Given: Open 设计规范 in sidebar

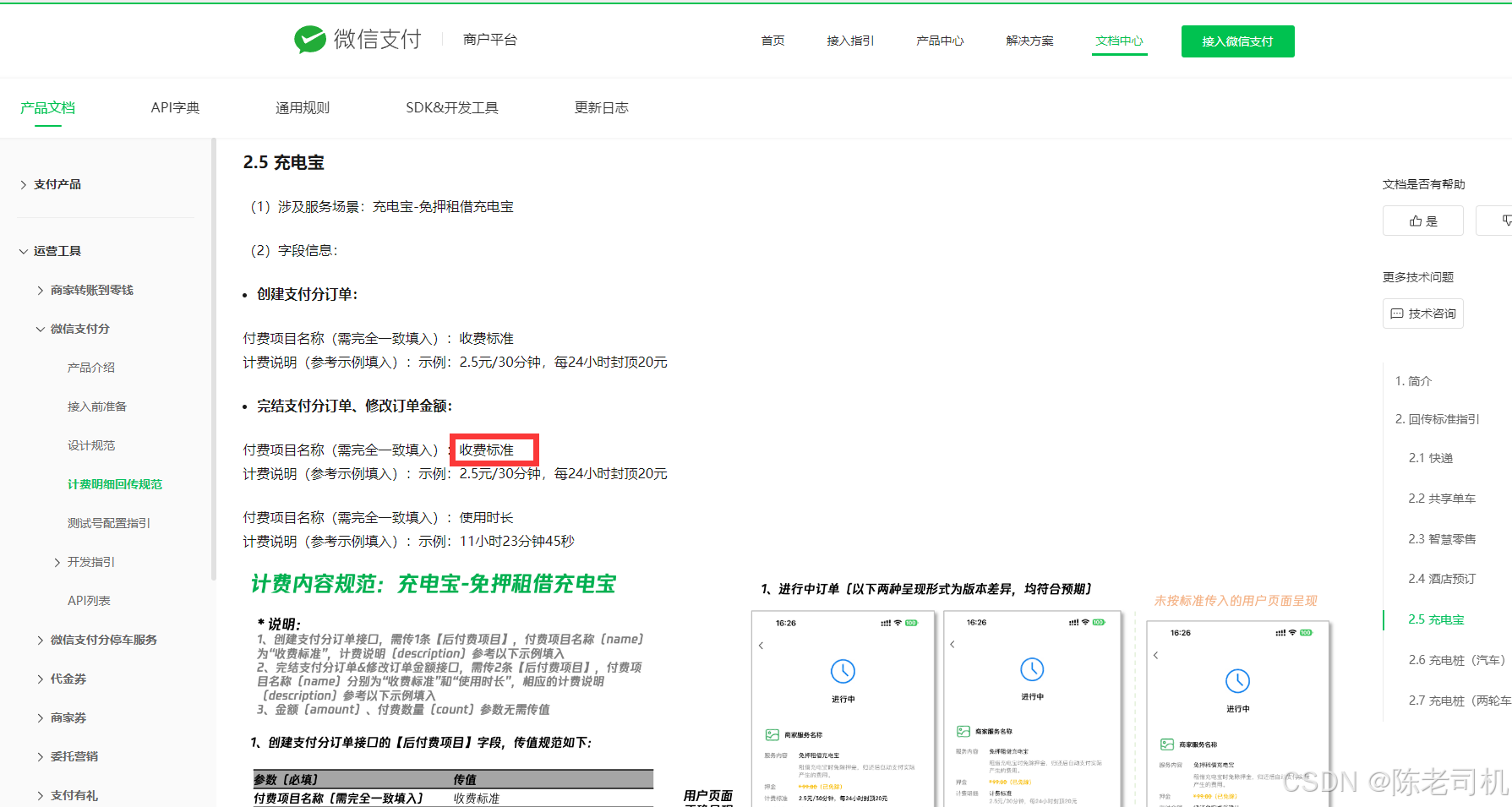Looking at the screenshot, I should click(91, 445).
